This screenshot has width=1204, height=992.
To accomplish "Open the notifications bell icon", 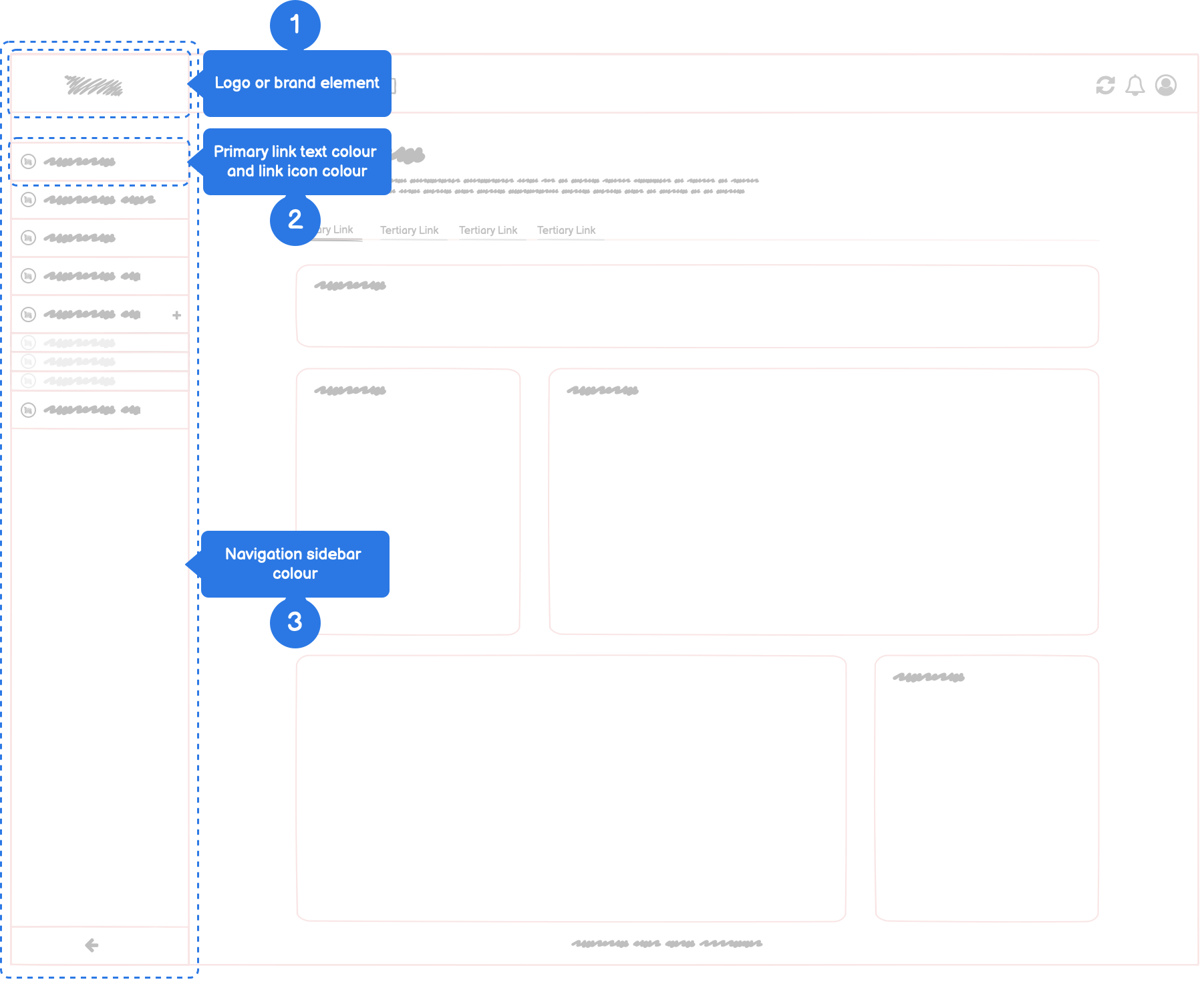I will pos(1135,86).
